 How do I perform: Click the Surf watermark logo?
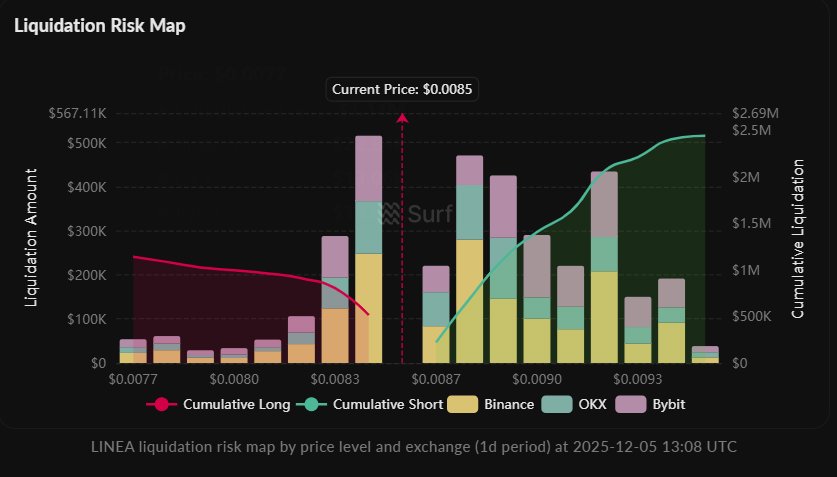pos(417,212)
